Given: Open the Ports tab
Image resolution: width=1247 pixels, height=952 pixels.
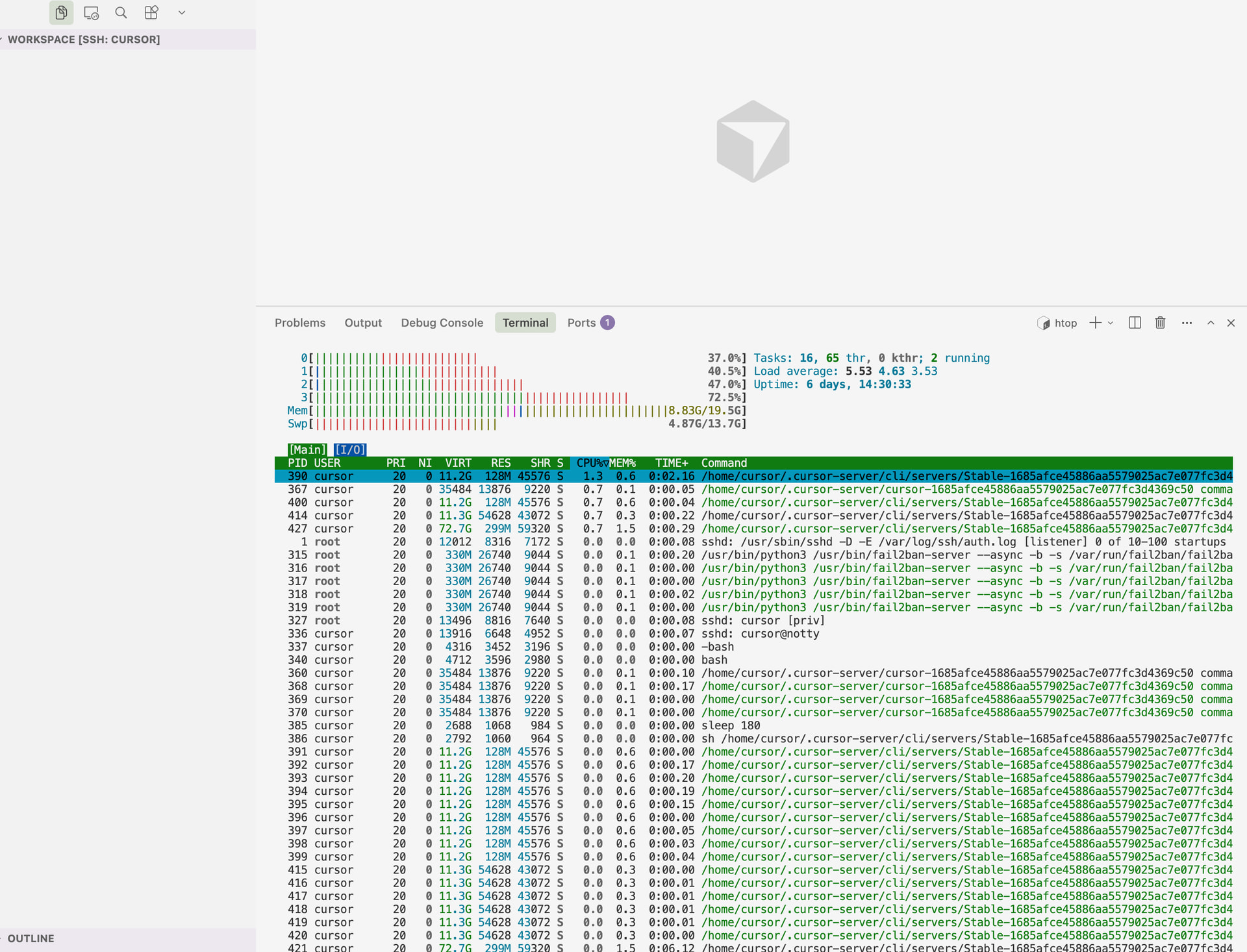Looking at the screenshot, I should (581, 323).
